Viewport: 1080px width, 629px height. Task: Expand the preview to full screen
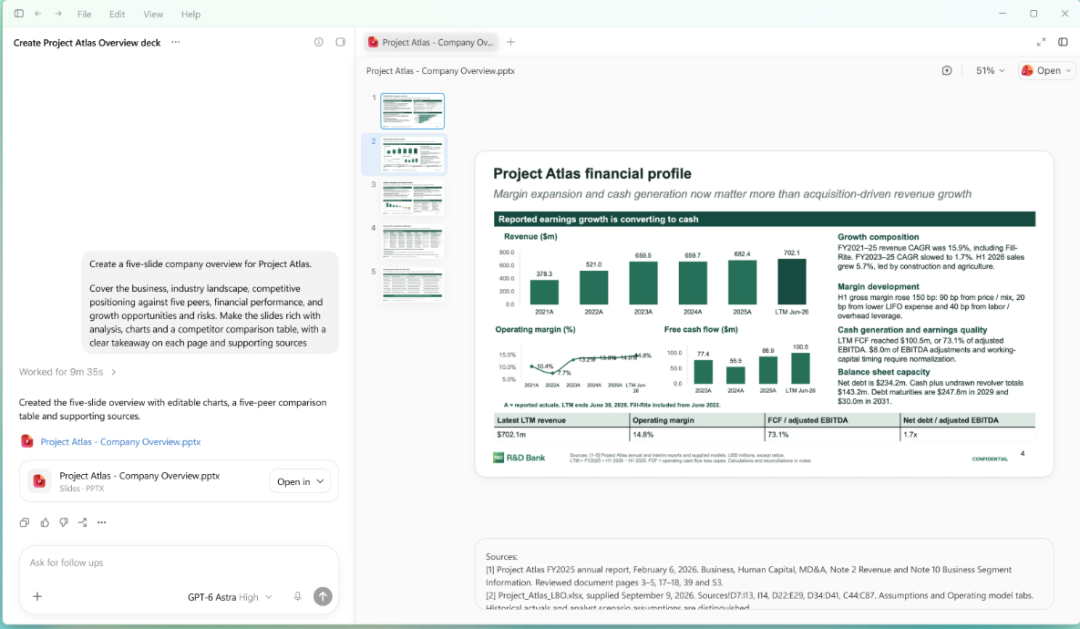(x=1041, y=42)
